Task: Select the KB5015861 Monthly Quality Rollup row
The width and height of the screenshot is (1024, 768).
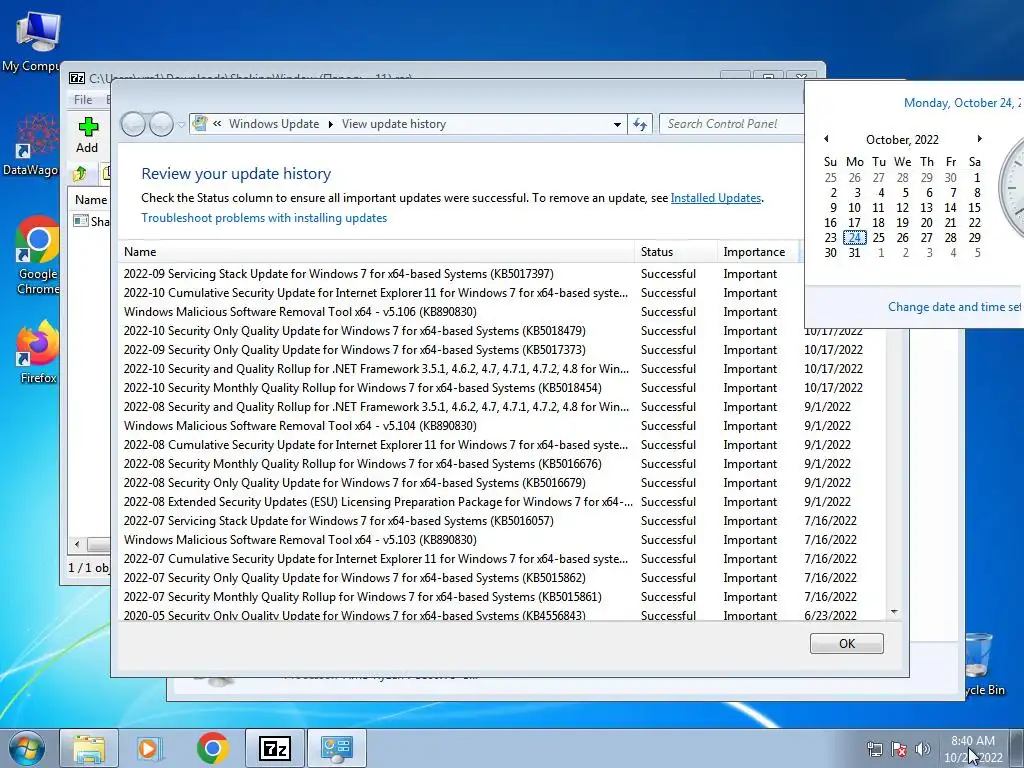Action: point(502,597)
